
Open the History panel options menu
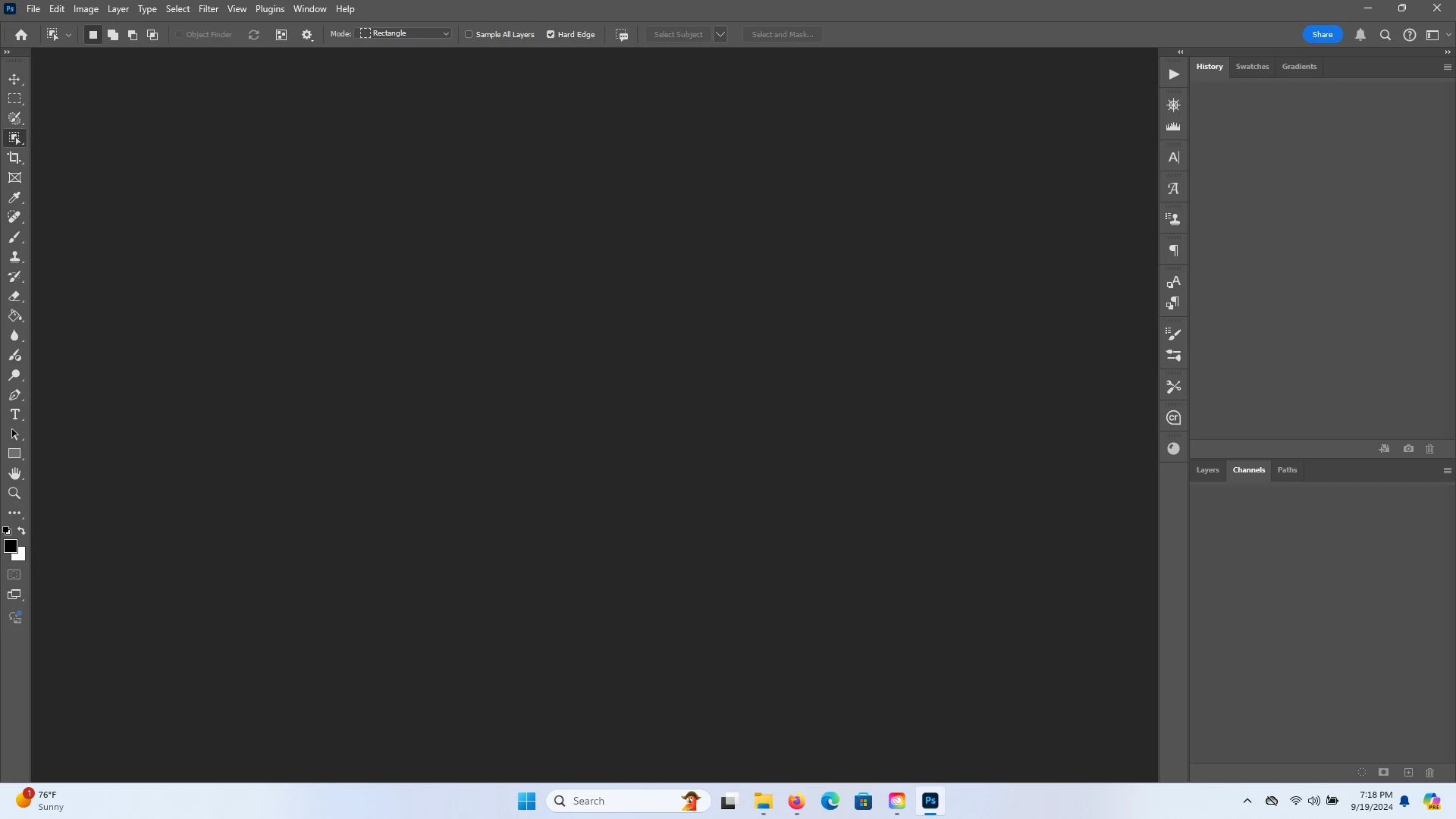[1447, 67]
